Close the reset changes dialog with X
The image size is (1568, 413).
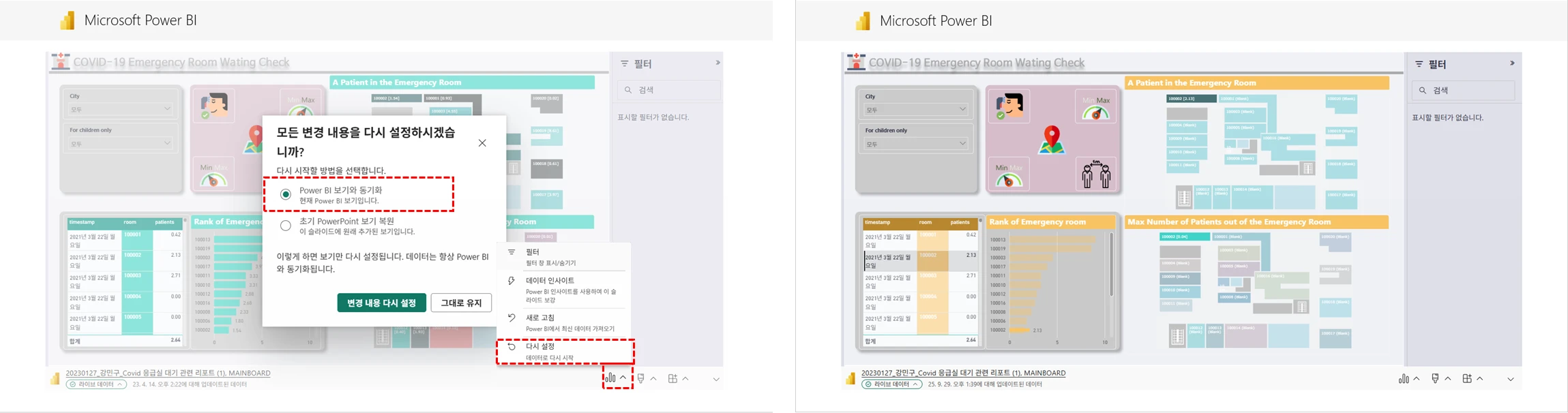(x=482, y=143)
